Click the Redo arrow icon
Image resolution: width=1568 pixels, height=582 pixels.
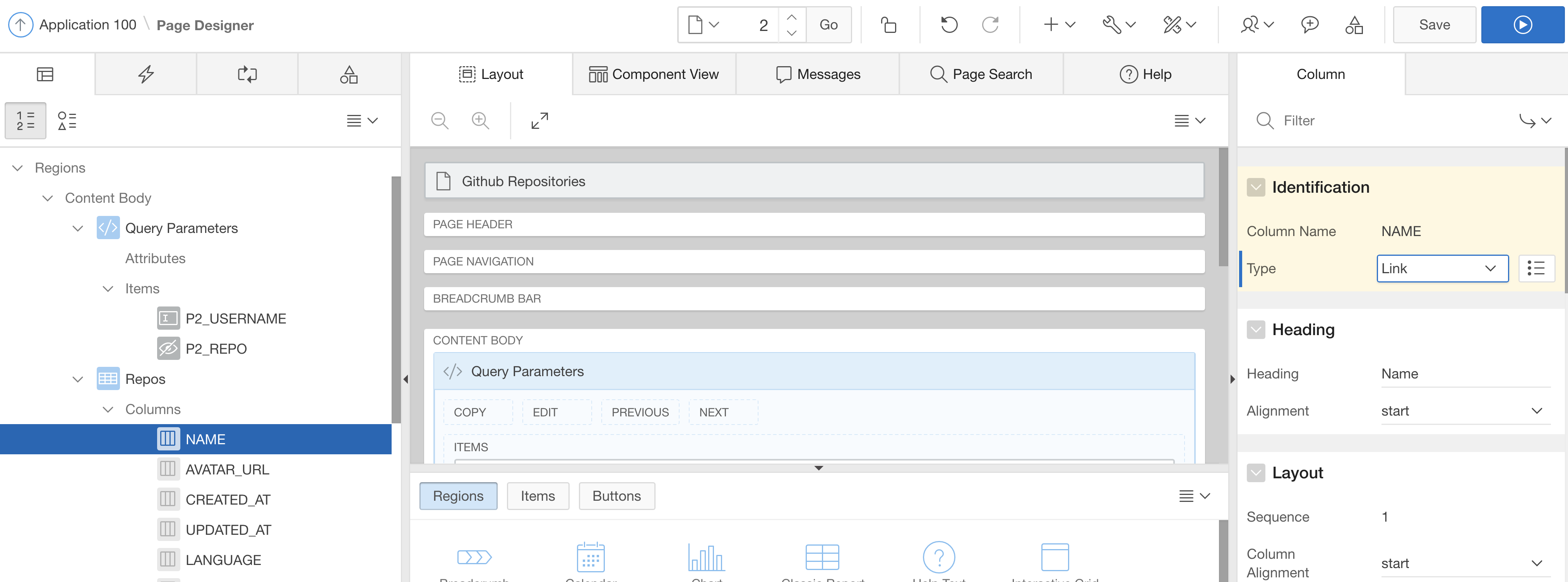click(x=990, y=25)
